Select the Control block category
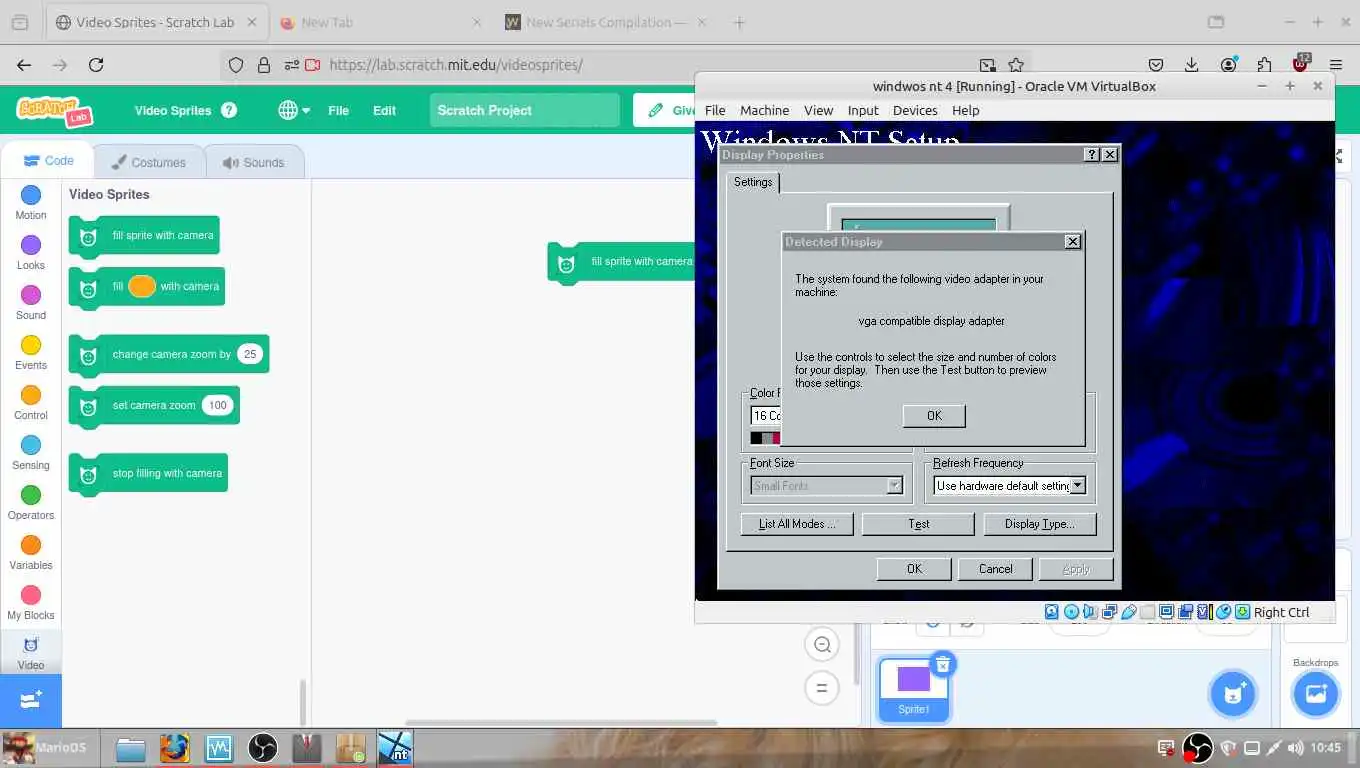This screenshot has width=1360, height=768. coord(31,403)
